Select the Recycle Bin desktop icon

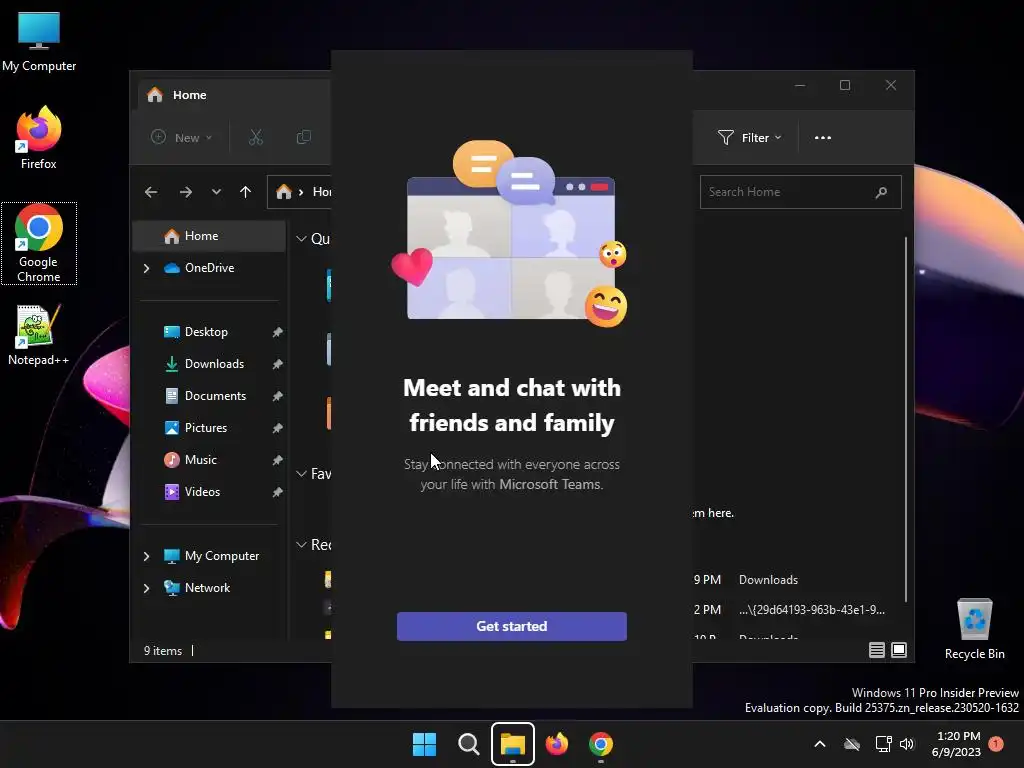[974, 628]
